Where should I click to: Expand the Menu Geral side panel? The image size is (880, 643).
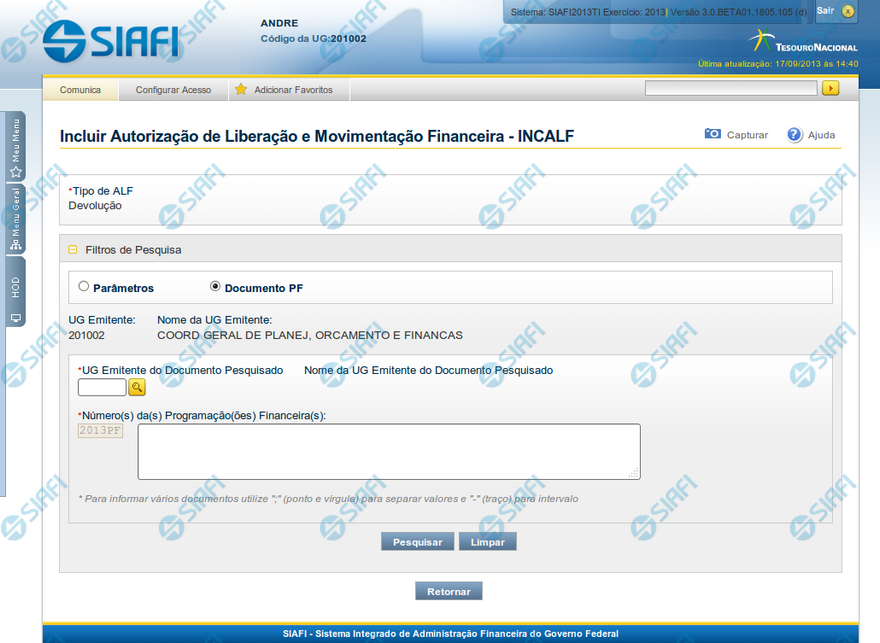pos(15,217)
